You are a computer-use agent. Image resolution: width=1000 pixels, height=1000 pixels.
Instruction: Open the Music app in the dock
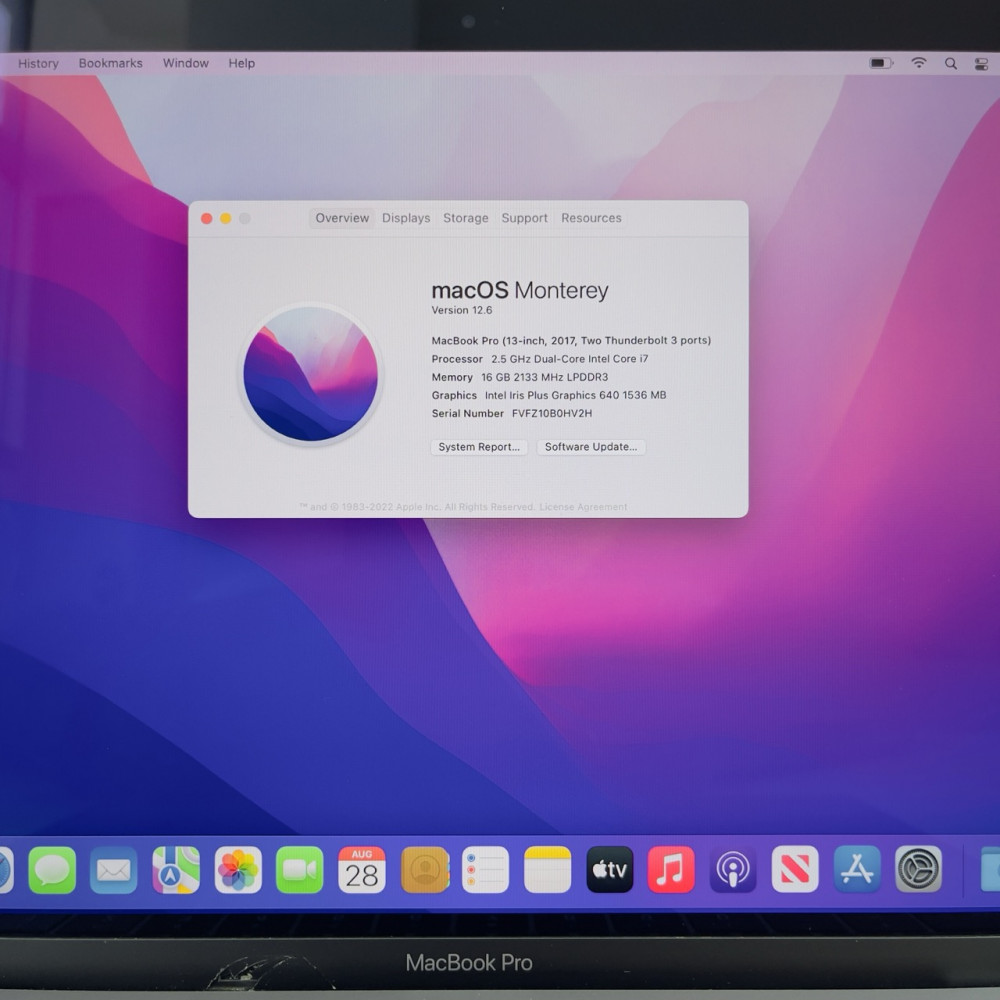coord(671,869)
